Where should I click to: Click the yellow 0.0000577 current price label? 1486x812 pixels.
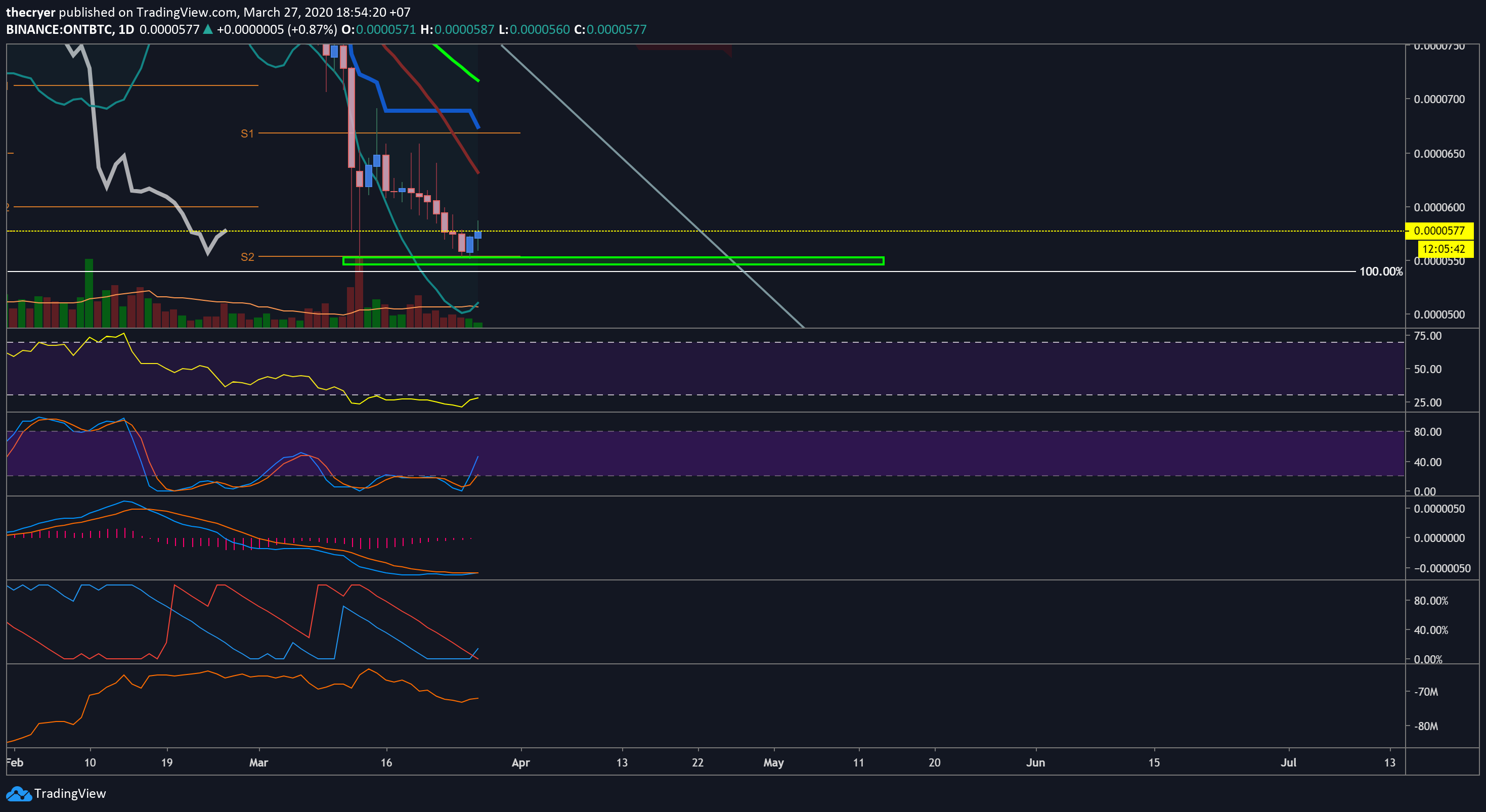(x=1438, y=231)
